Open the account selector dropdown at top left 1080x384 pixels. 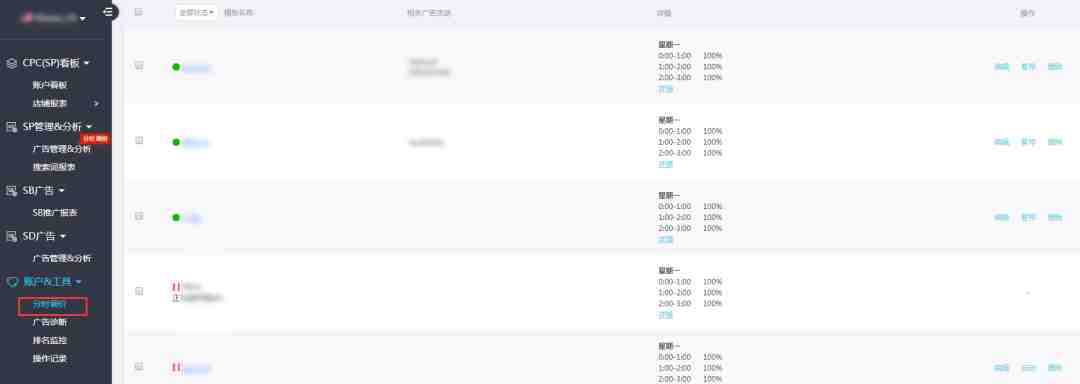54,18
